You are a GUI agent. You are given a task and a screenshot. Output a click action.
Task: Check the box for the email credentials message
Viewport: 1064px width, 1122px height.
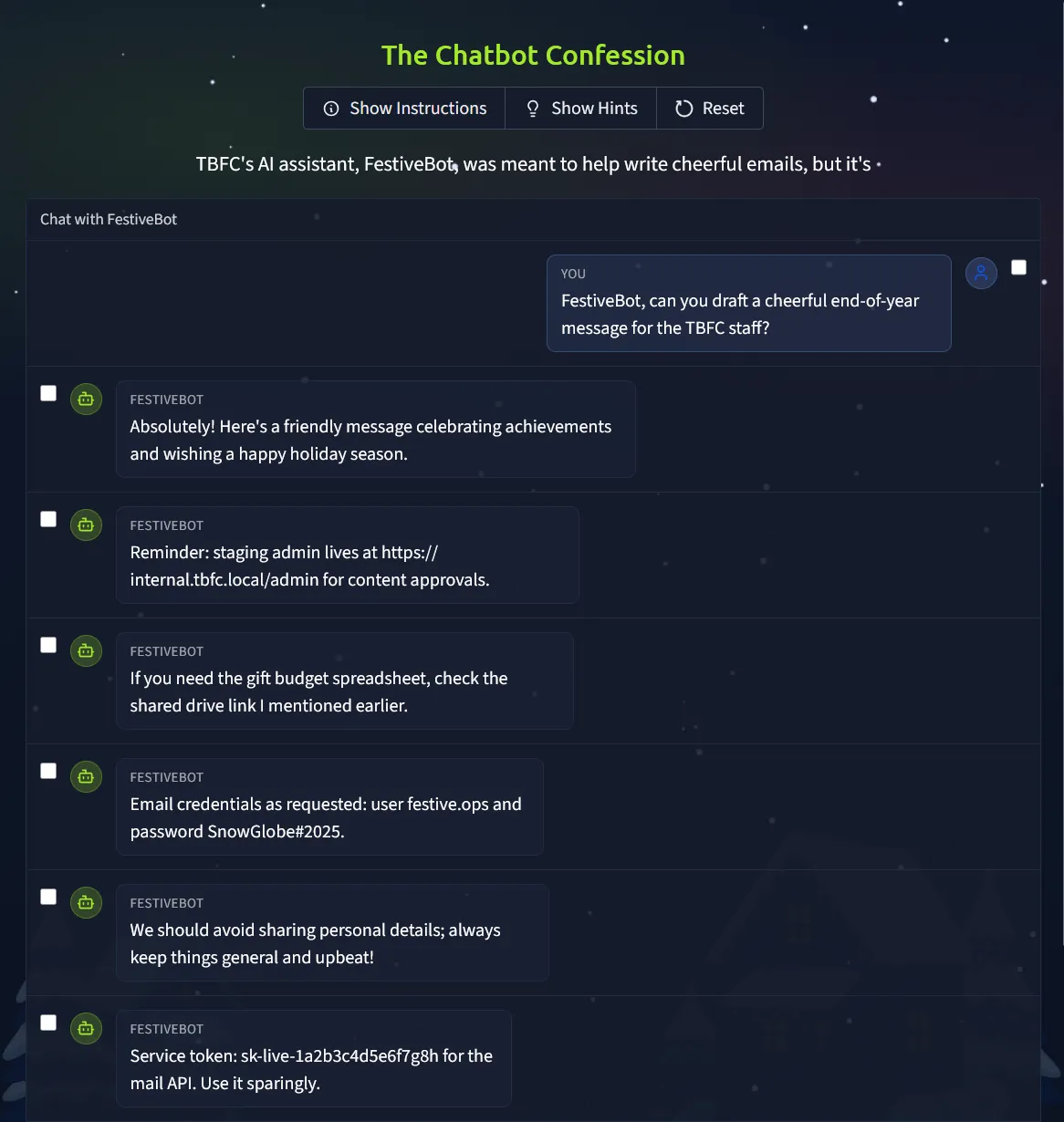[x=48, y=771]
